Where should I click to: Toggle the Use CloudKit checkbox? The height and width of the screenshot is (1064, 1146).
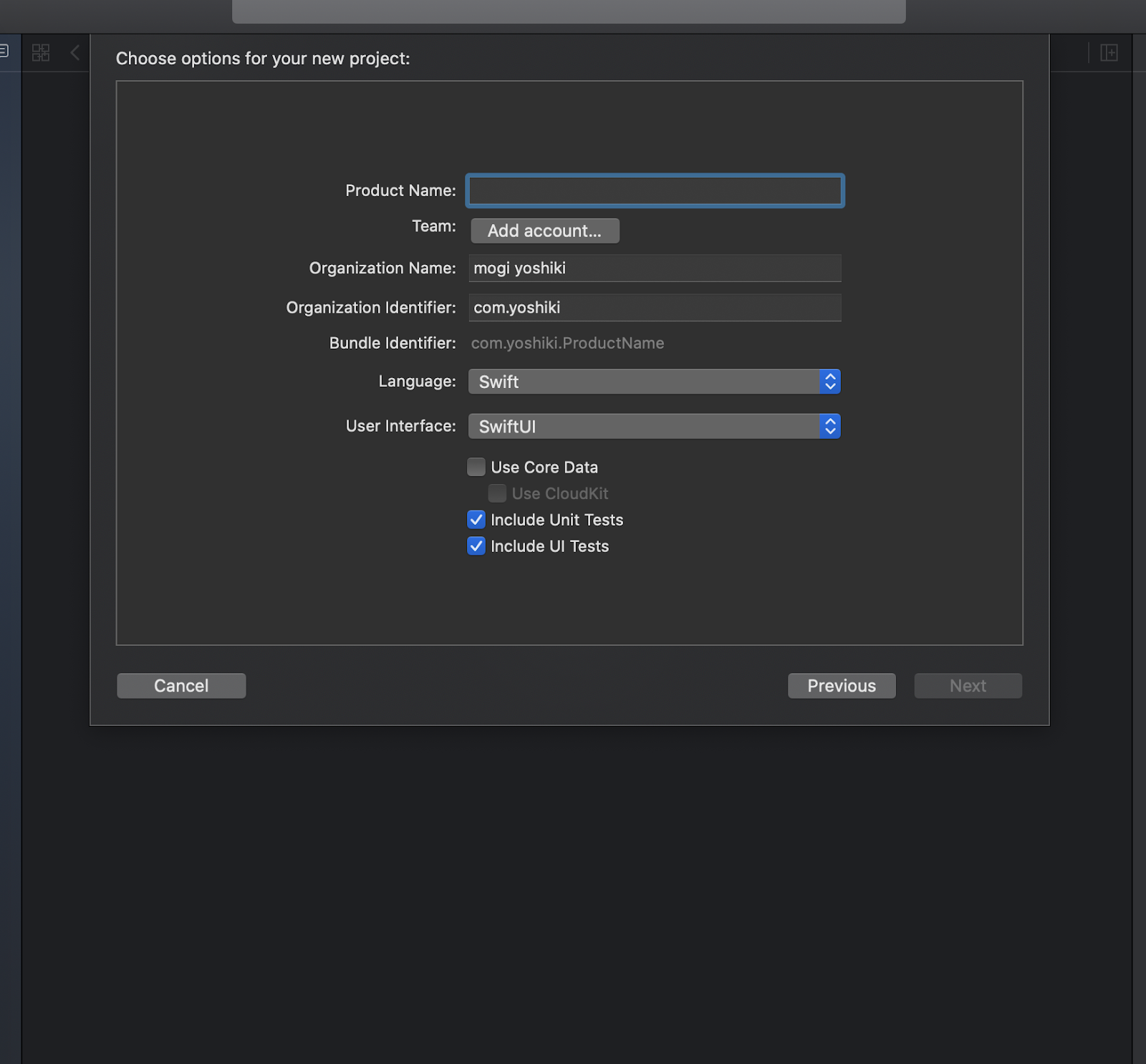497,493
